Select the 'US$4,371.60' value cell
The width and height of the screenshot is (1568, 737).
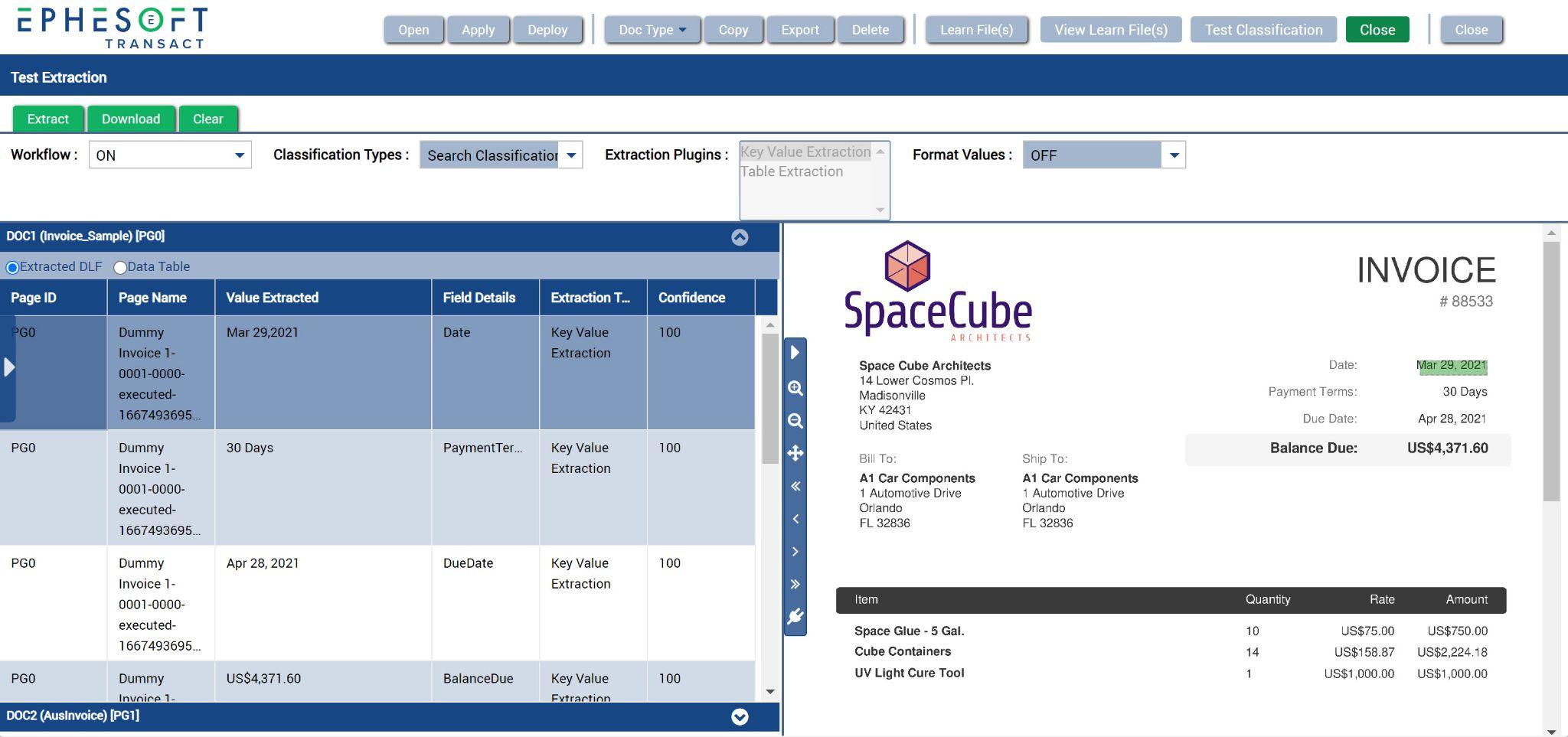click(323, 682)
